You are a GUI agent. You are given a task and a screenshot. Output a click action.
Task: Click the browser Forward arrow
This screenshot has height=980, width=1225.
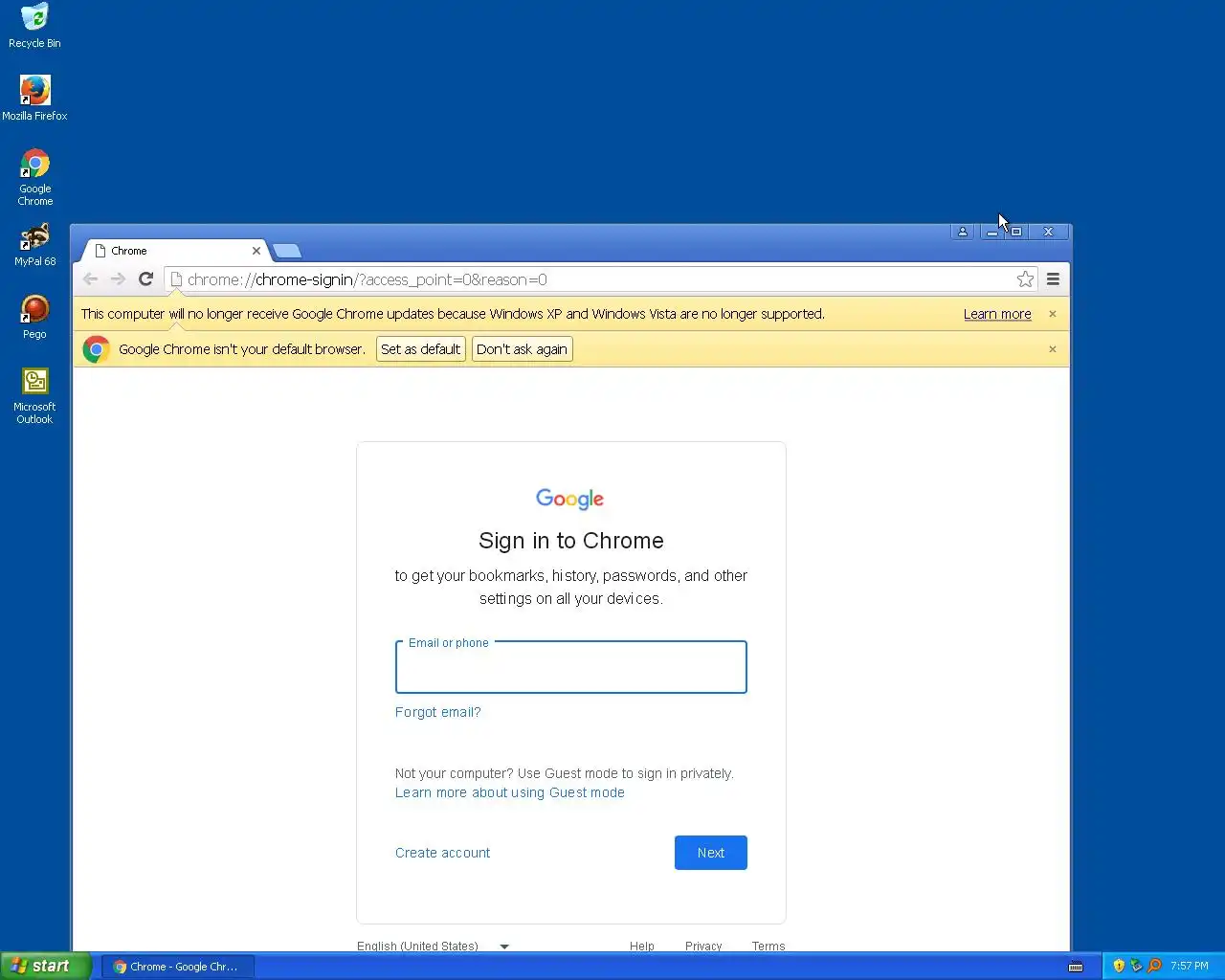[118, 279]
